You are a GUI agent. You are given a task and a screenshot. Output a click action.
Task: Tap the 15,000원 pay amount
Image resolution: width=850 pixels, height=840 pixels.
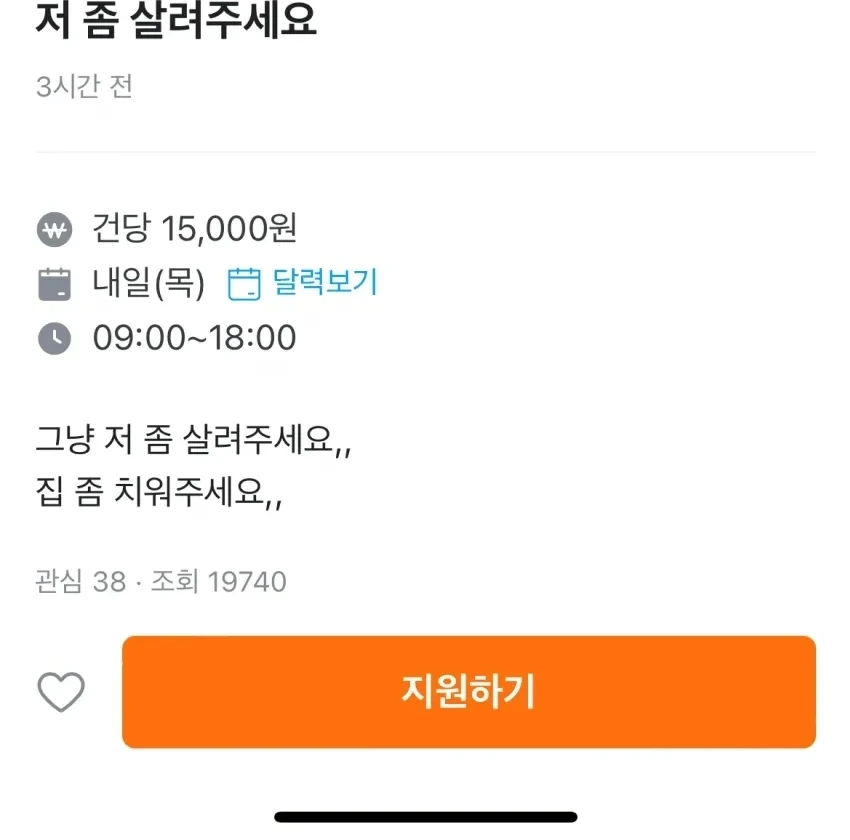[x=229, y=230]
